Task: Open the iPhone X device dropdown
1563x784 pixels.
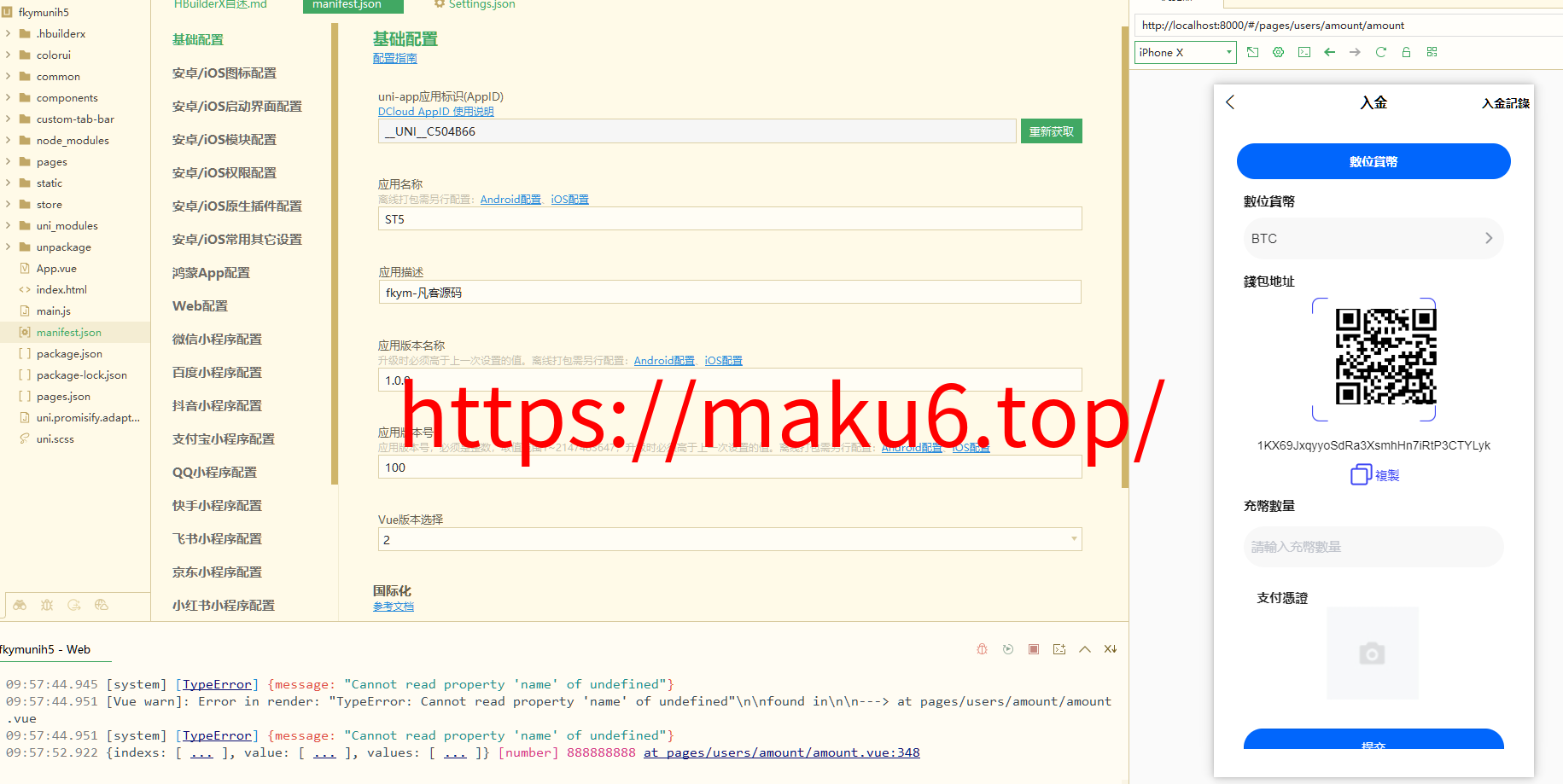Action: pyautogui.click(x=1186, y=52)
